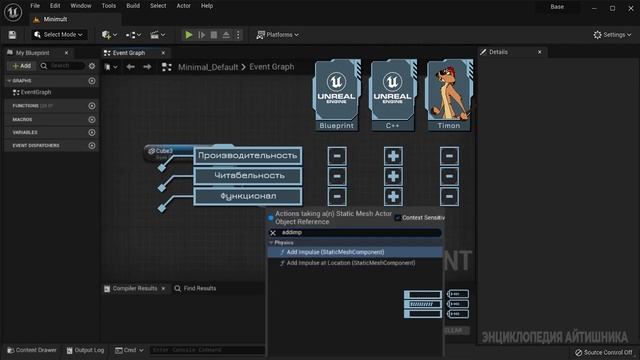
Task: Open graph bookmarks dropdown in Event Graph
Action: 111,67
